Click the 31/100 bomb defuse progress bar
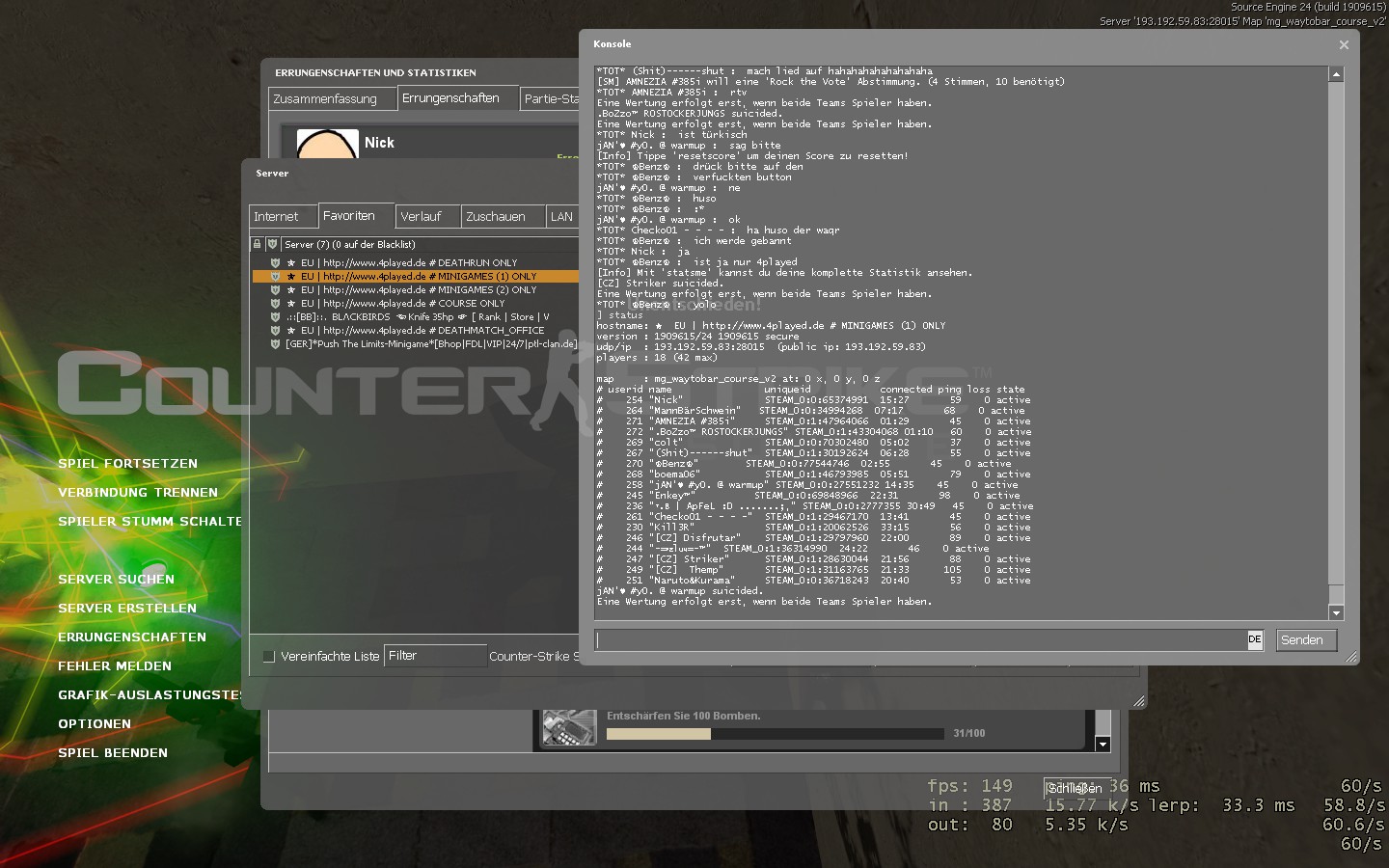Image resolution: width=1389 pixels, height=868 pixels. [775, 734]
